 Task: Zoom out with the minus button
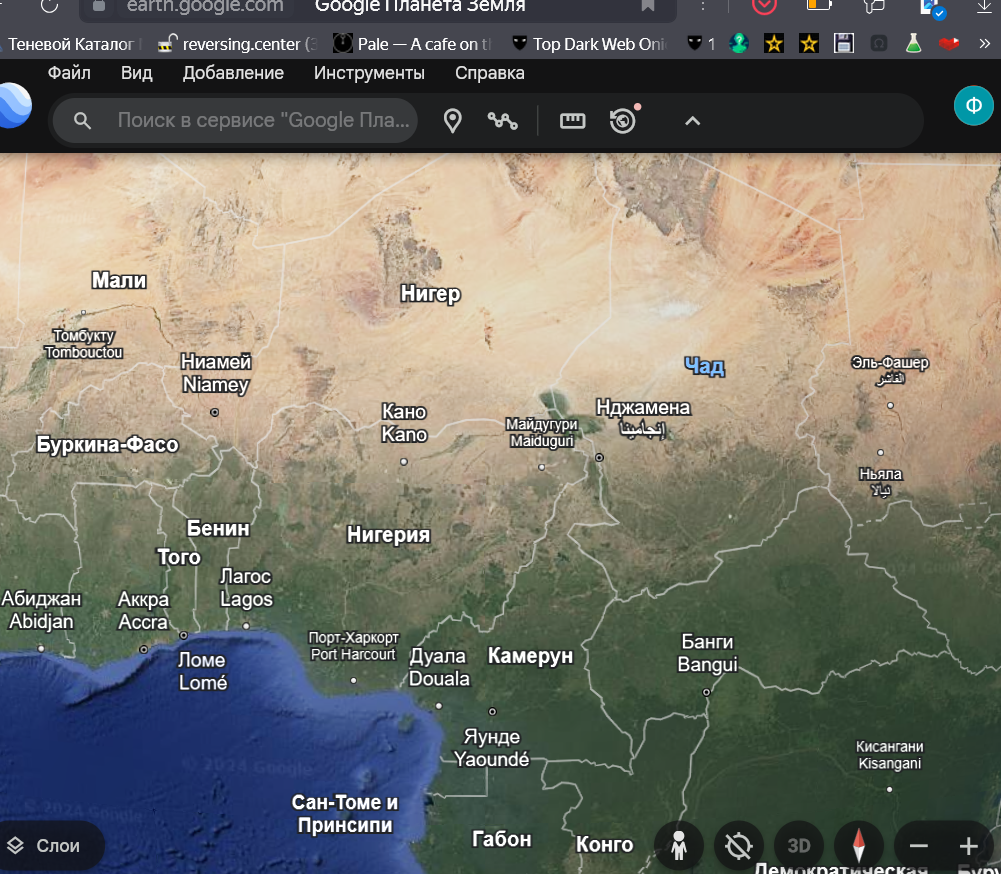(919, 846)
